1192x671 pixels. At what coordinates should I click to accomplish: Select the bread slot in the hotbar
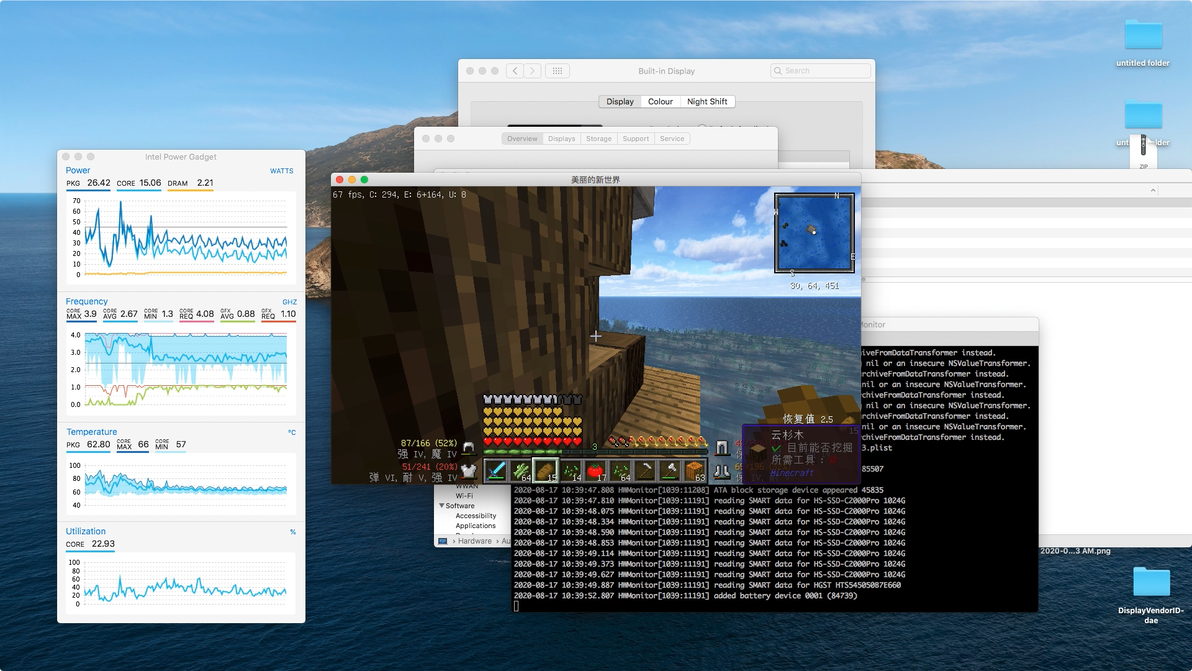pyautogui.click(x=545, y=471)
